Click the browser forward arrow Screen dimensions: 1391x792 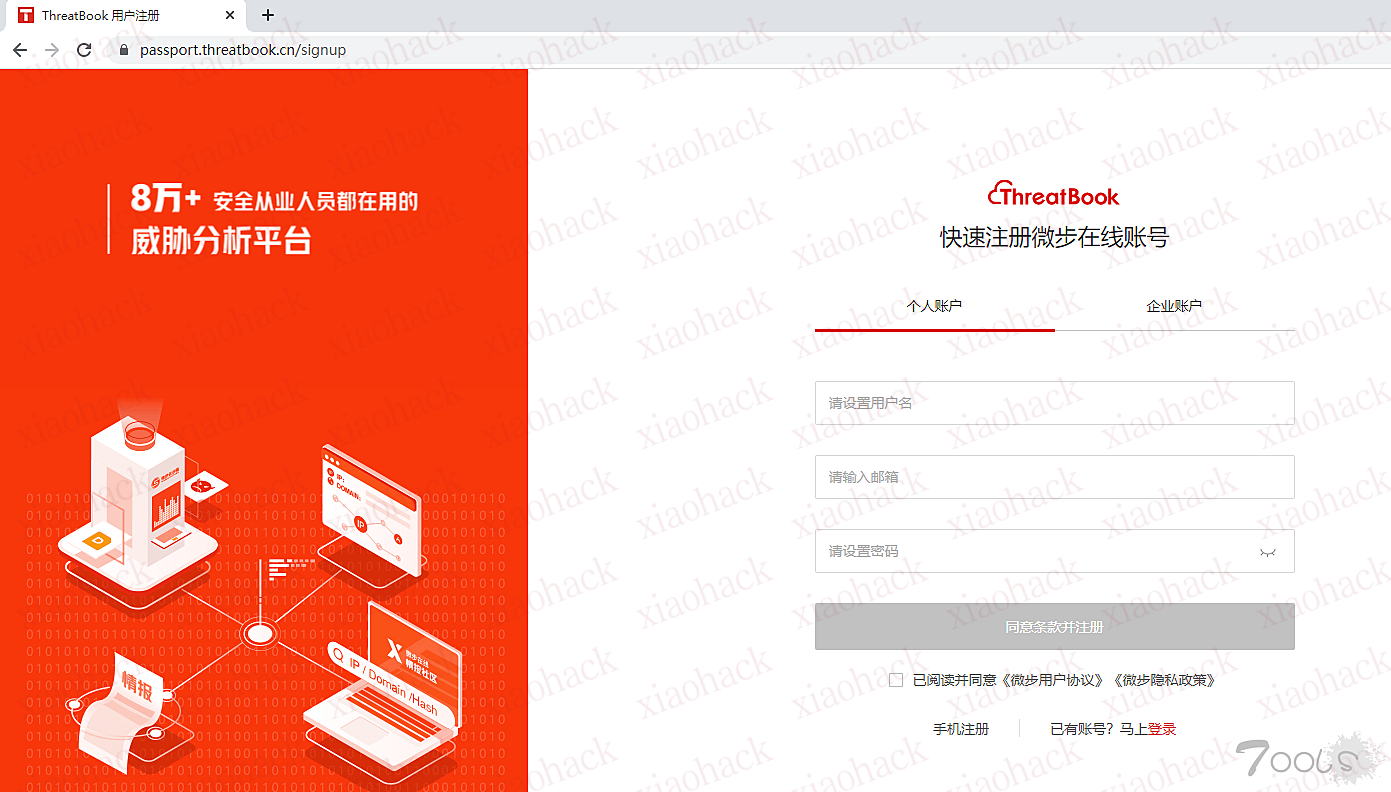(x=52, y=50)
